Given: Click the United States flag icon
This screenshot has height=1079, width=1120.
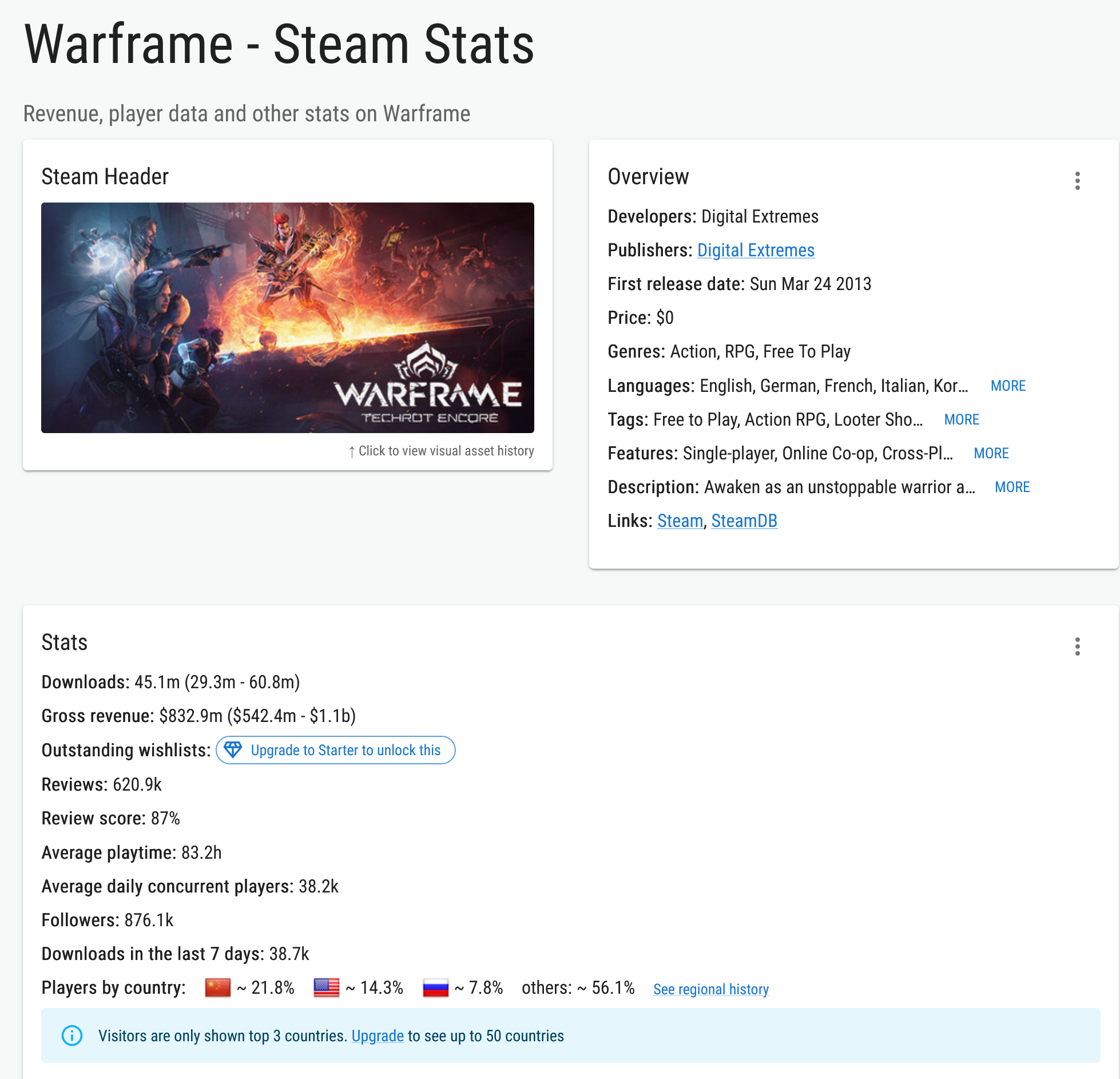Looking at the screenshot, I should (x=327, y=987).
